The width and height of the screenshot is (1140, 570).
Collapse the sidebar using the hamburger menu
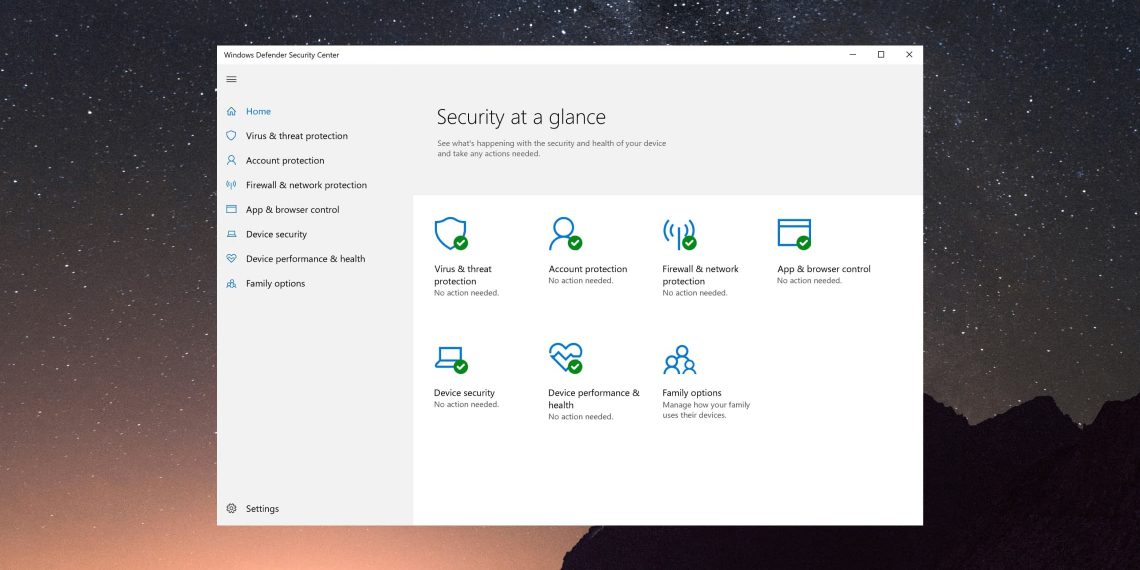(x=232, y=79)
